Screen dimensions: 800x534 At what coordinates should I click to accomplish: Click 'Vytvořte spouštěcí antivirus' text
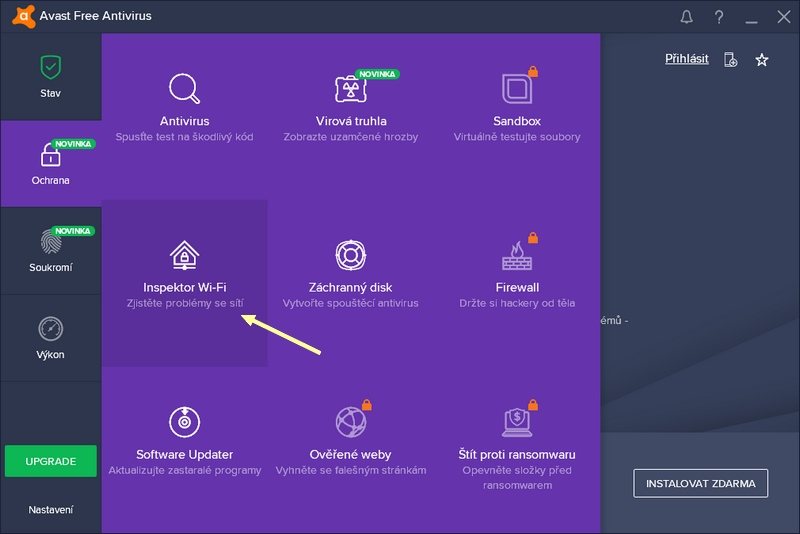point(351,303)
